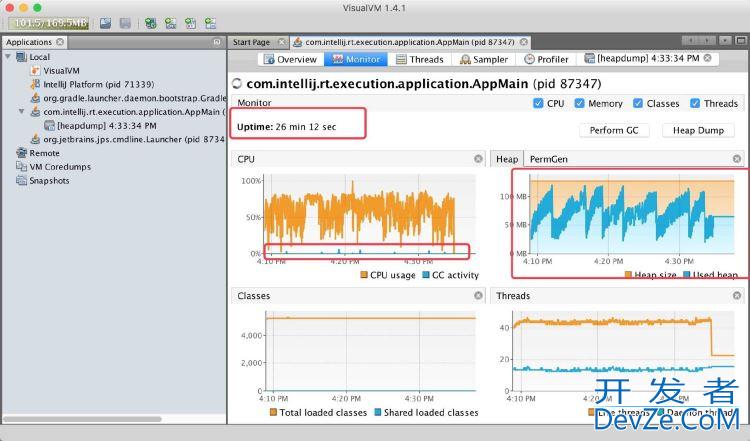750x441 pixels.
Task: Click the Applications panel title tab
Action: tap(34, 42)
